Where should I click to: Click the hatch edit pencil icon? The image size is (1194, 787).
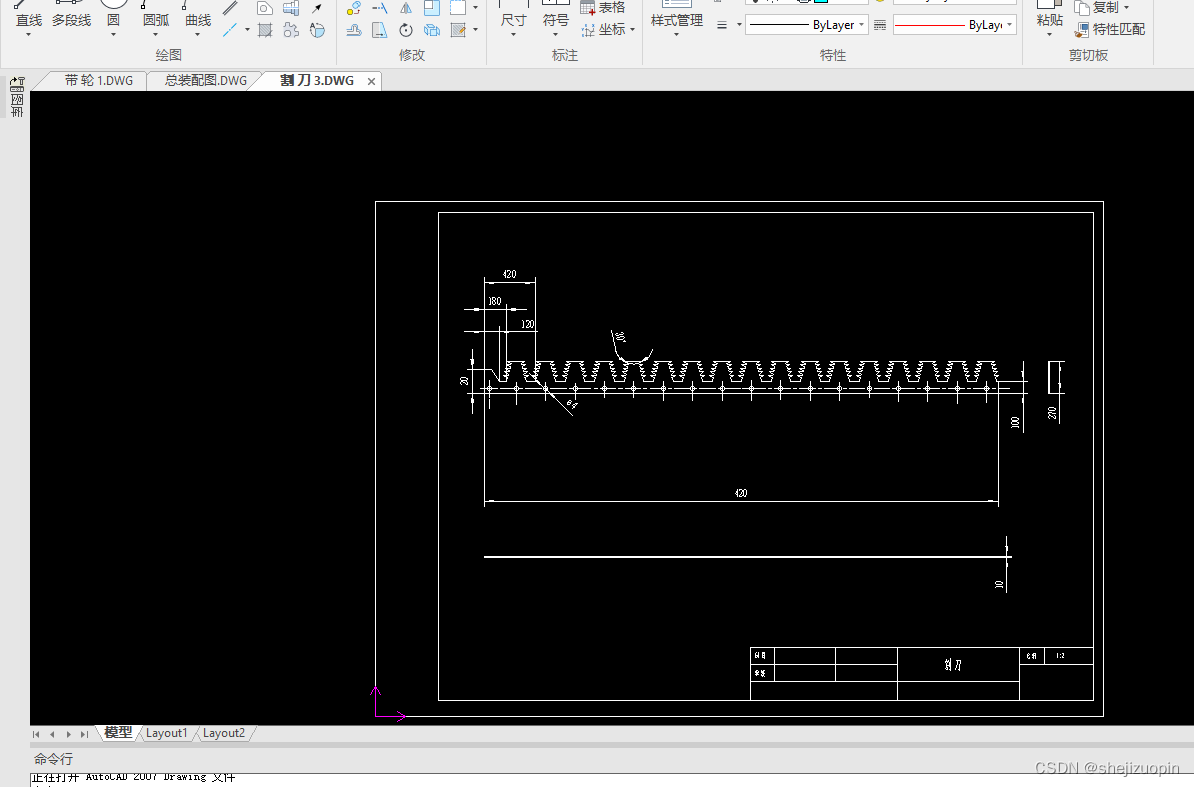[458, 30]
